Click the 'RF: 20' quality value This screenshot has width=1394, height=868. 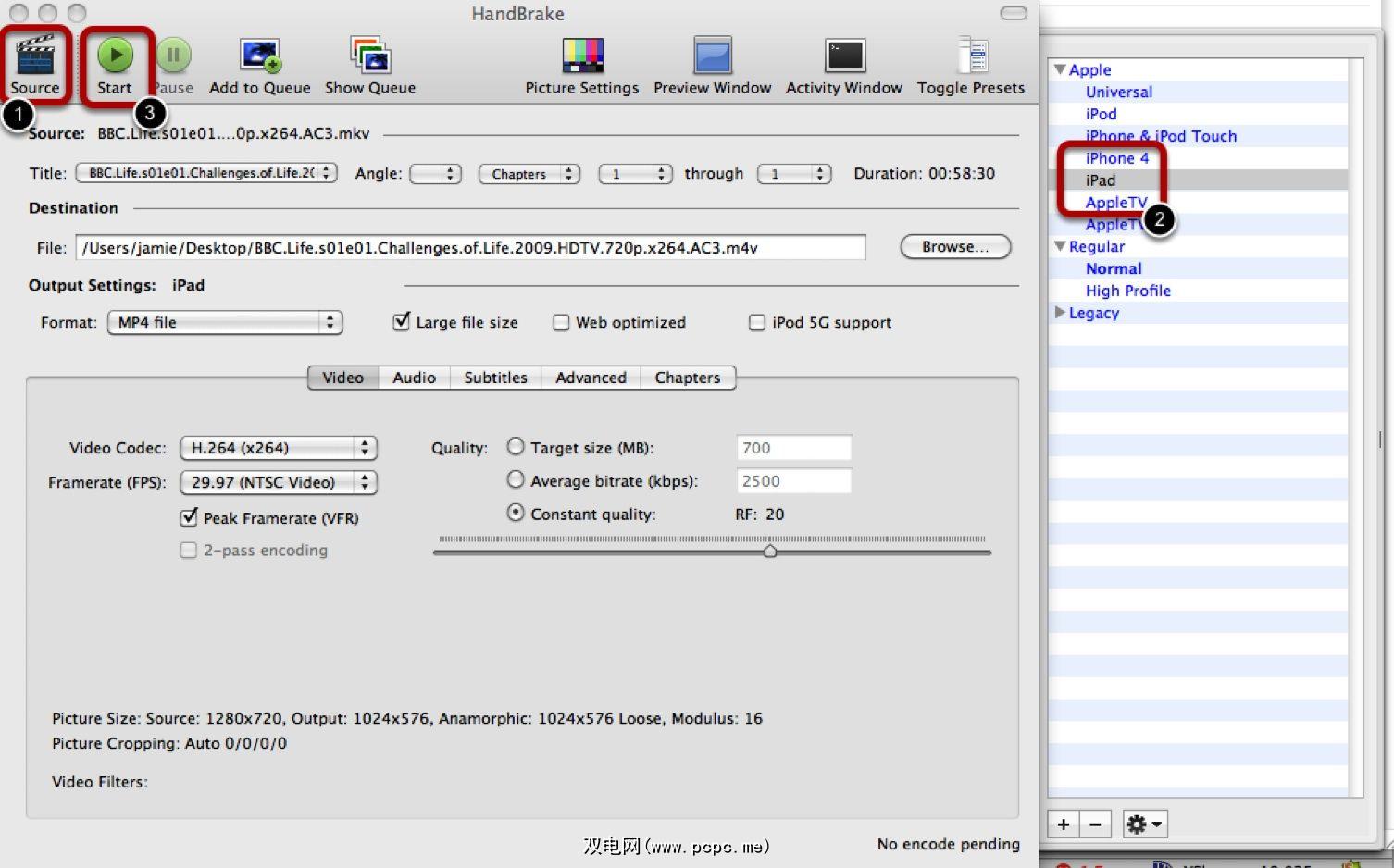click(760, 515)
